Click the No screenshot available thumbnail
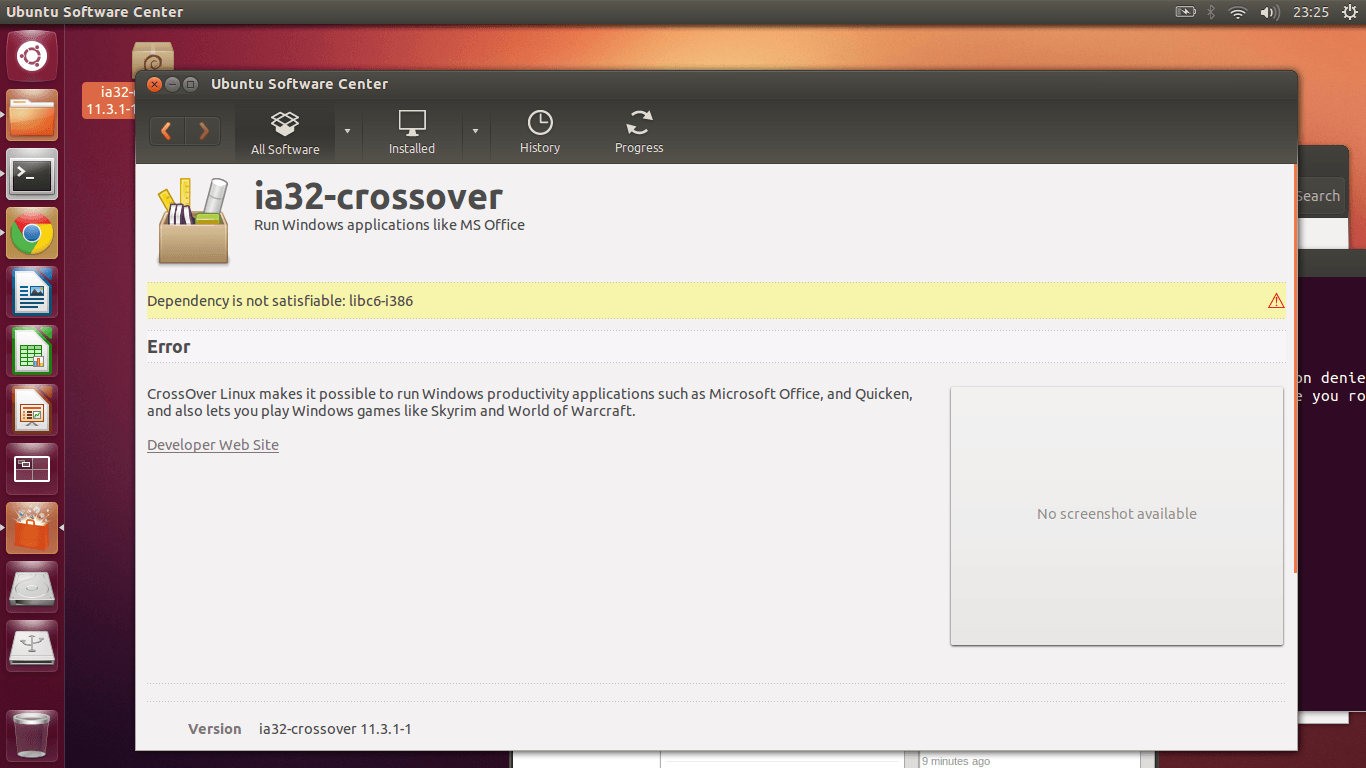The width and height of the screenshot is (1366, 768). click(1116, 515)
